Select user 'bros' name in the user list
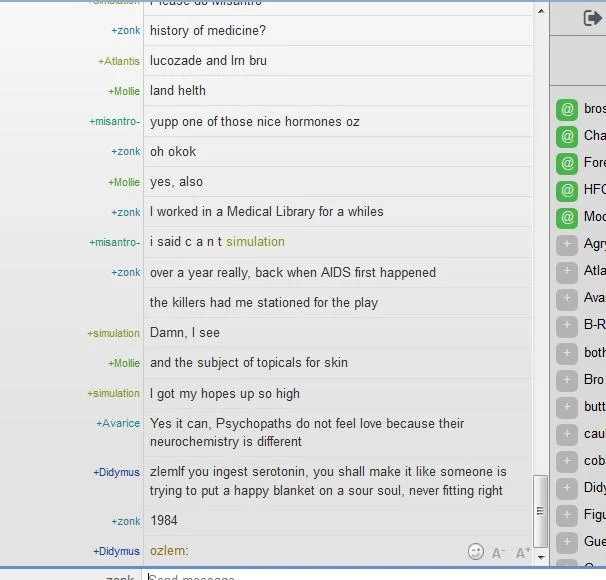 pyautogui.click(x=595, y=109)
